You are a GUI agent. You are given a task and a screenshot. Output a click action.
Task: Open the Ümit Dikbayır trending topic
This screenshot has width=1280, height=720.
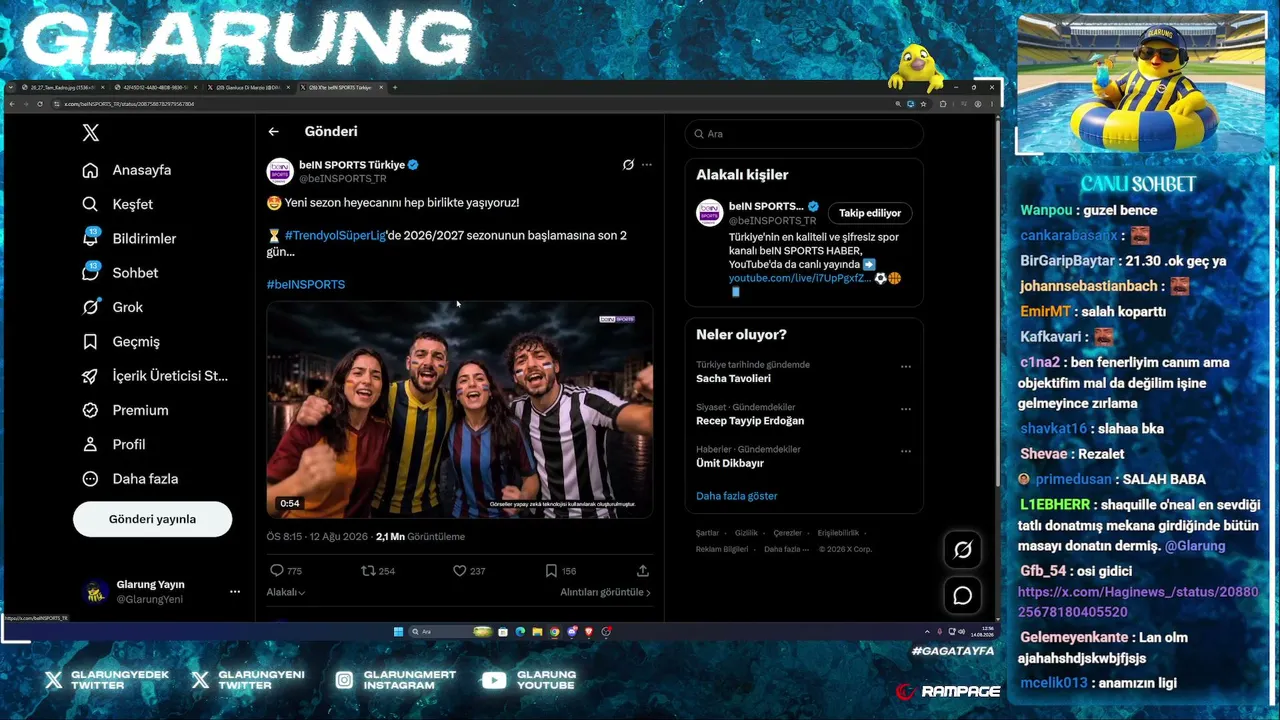730,463
